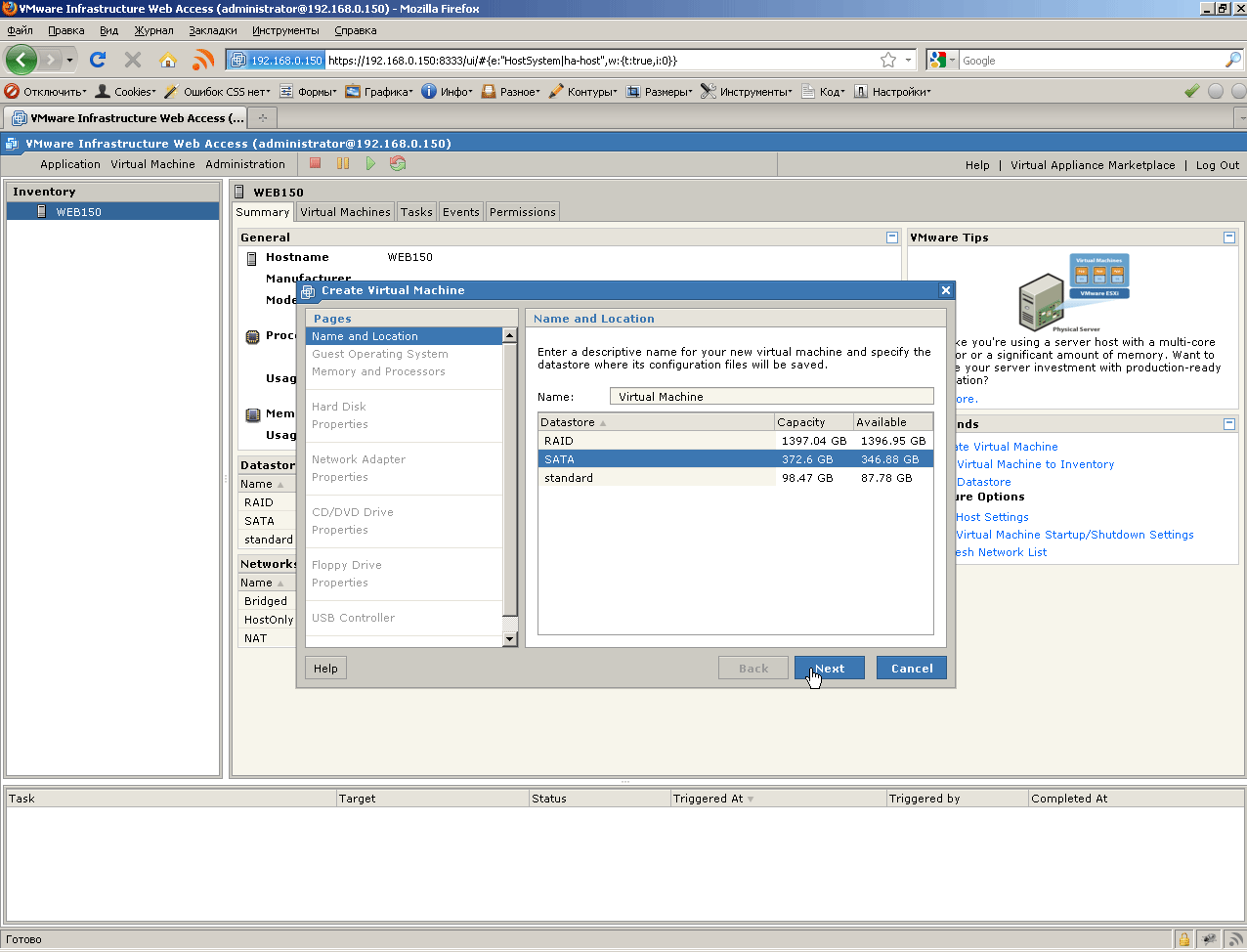
Task: Collapse the Commands panel
Action: (1229, 424)
